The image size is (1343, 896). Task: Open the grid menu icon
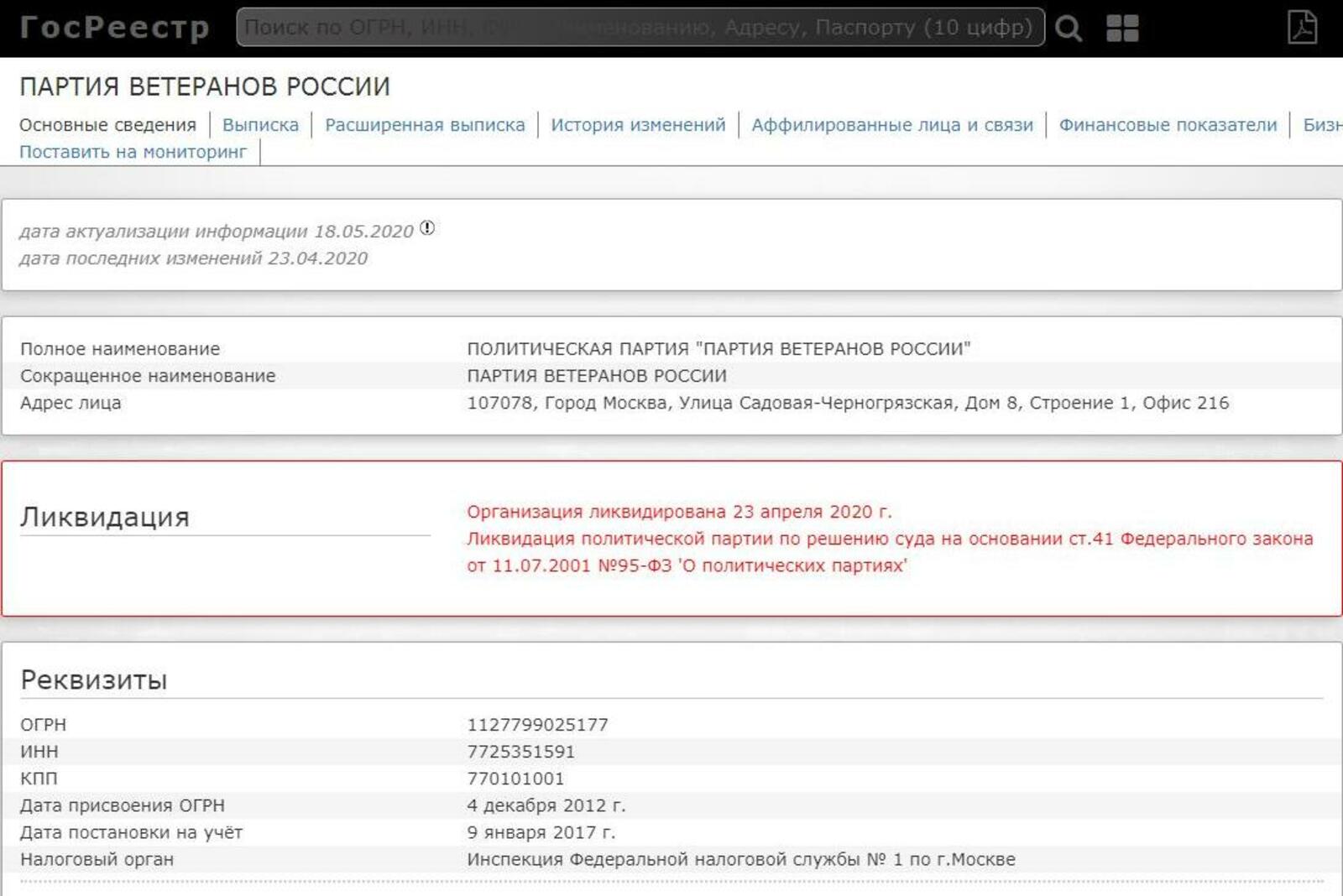tap(1122, 29)
